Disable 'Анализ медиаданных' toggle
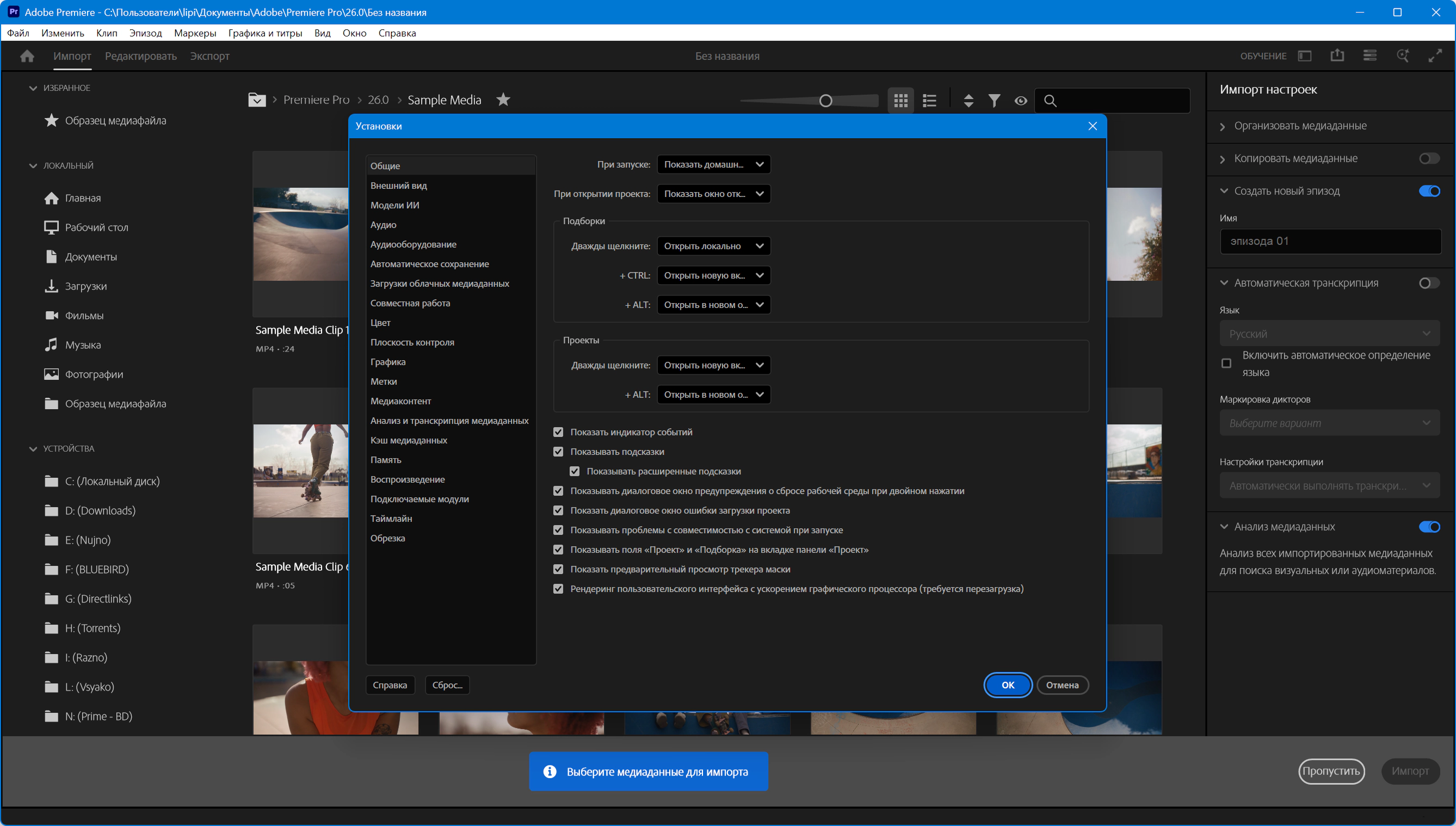1456x826 pixels. (x=1428, y=527)
